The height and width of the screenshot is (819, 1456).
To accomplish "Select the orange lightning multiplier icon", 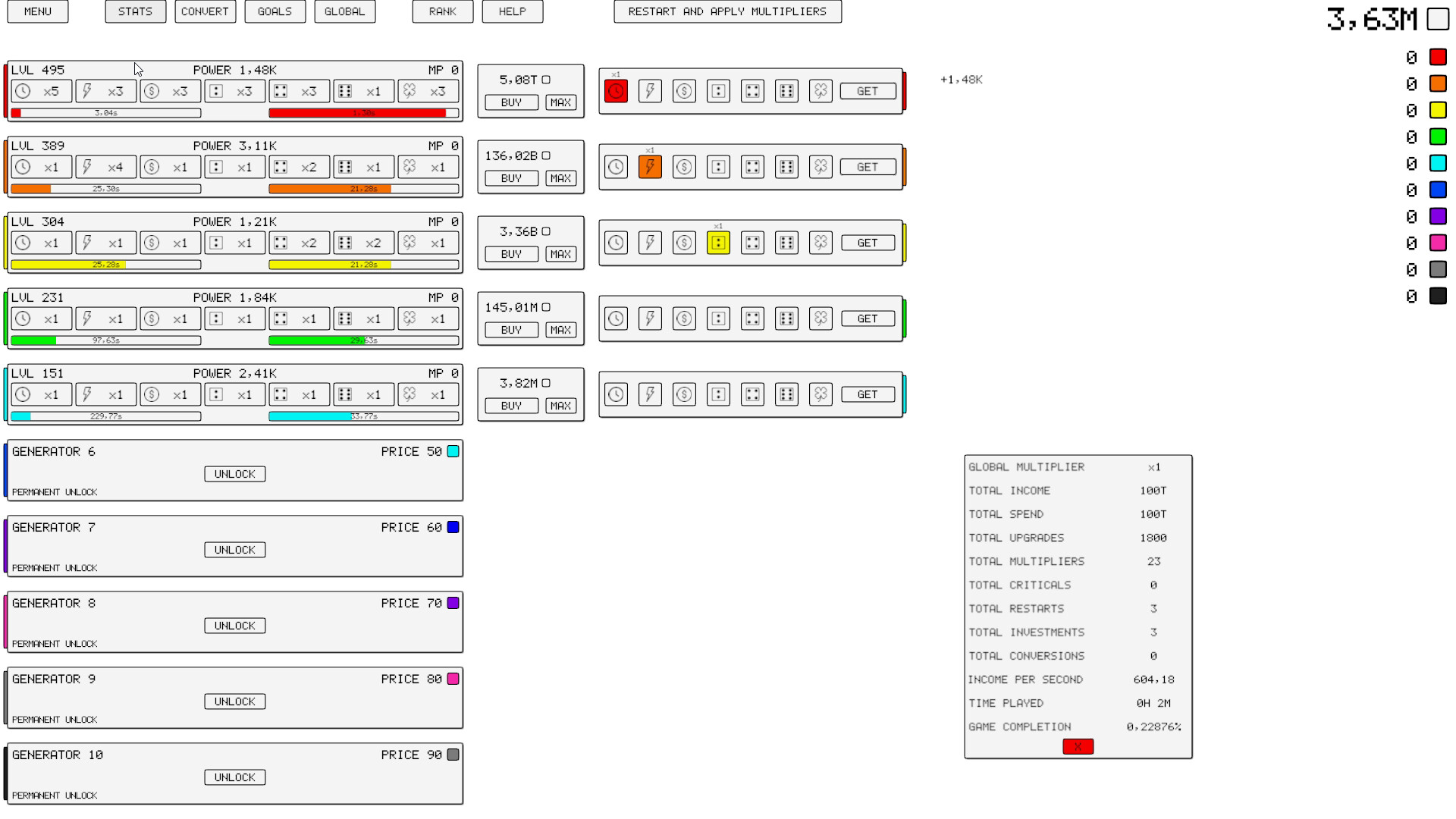I will (650, 167).
